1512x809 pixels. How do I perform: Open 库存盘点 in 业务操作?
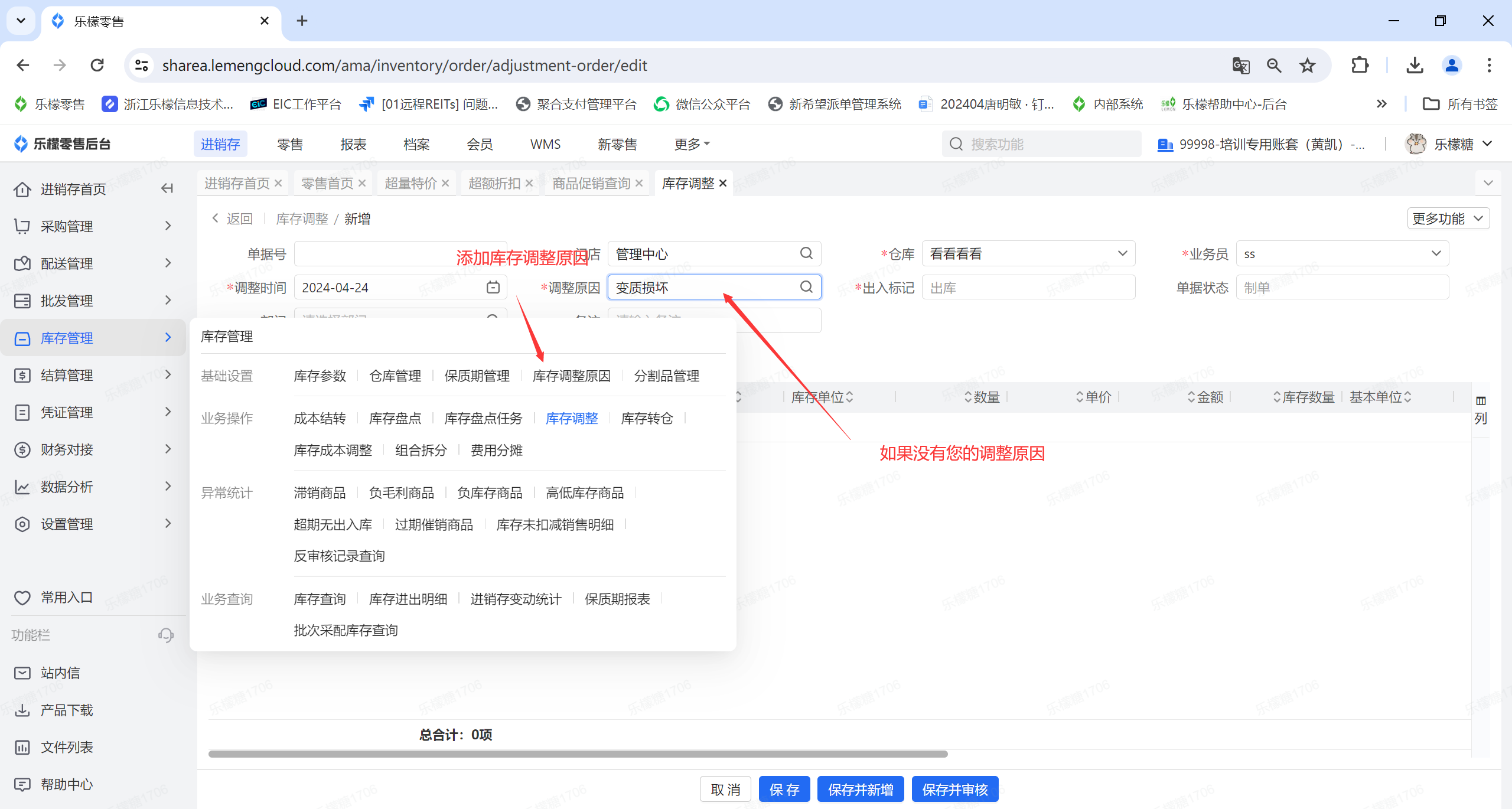pos(395,419)
